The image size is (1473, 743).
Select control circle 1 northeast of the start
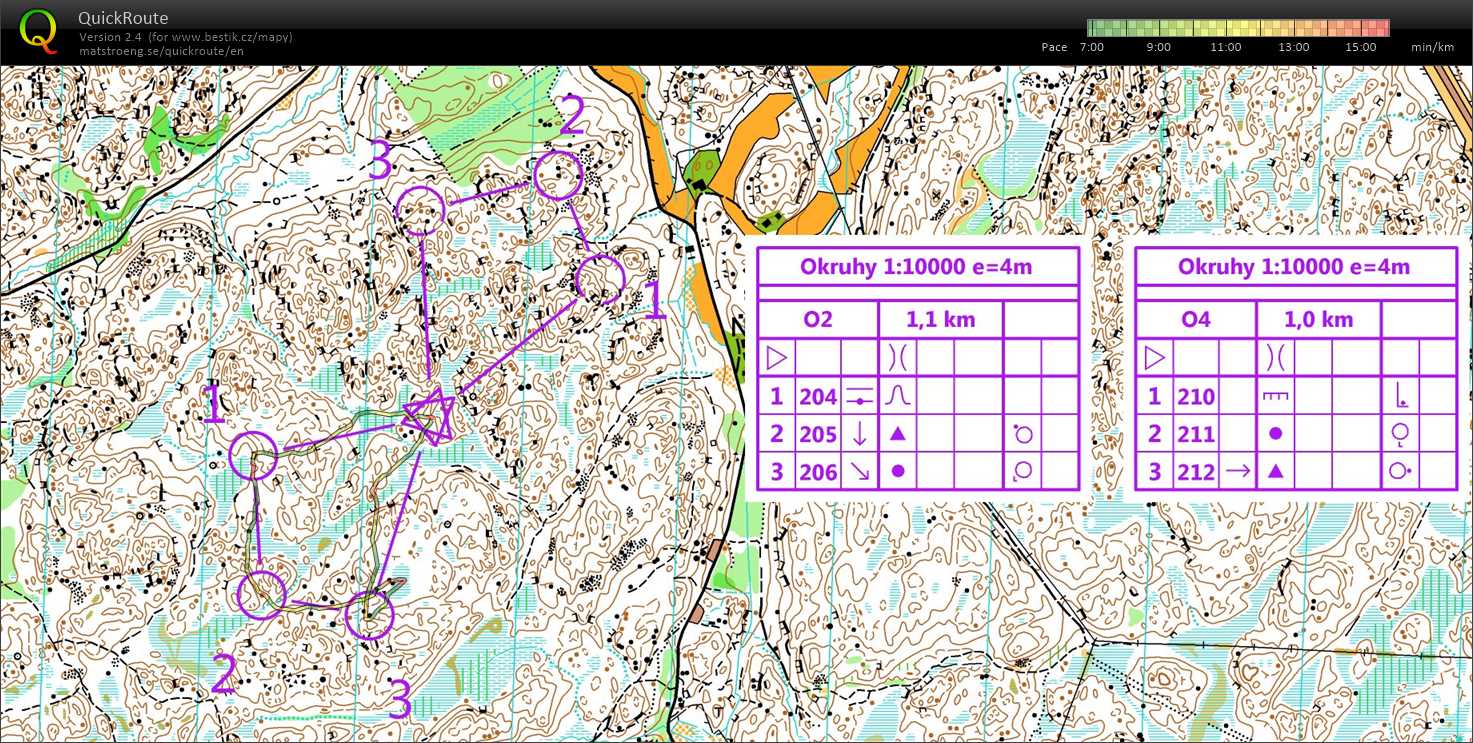pyautogui.click(x=600, y=280)
